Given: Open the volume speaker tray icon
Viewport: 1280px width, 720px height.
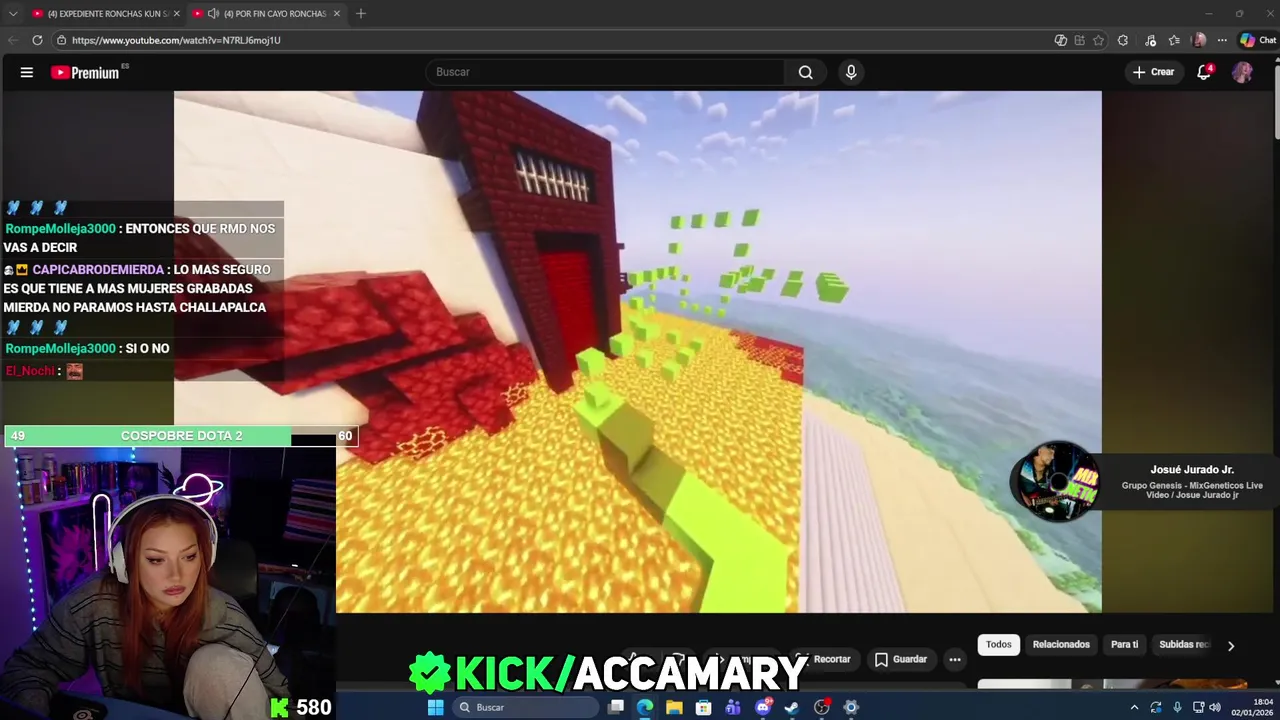Looking at the screenshot, I should (1215, 707).
